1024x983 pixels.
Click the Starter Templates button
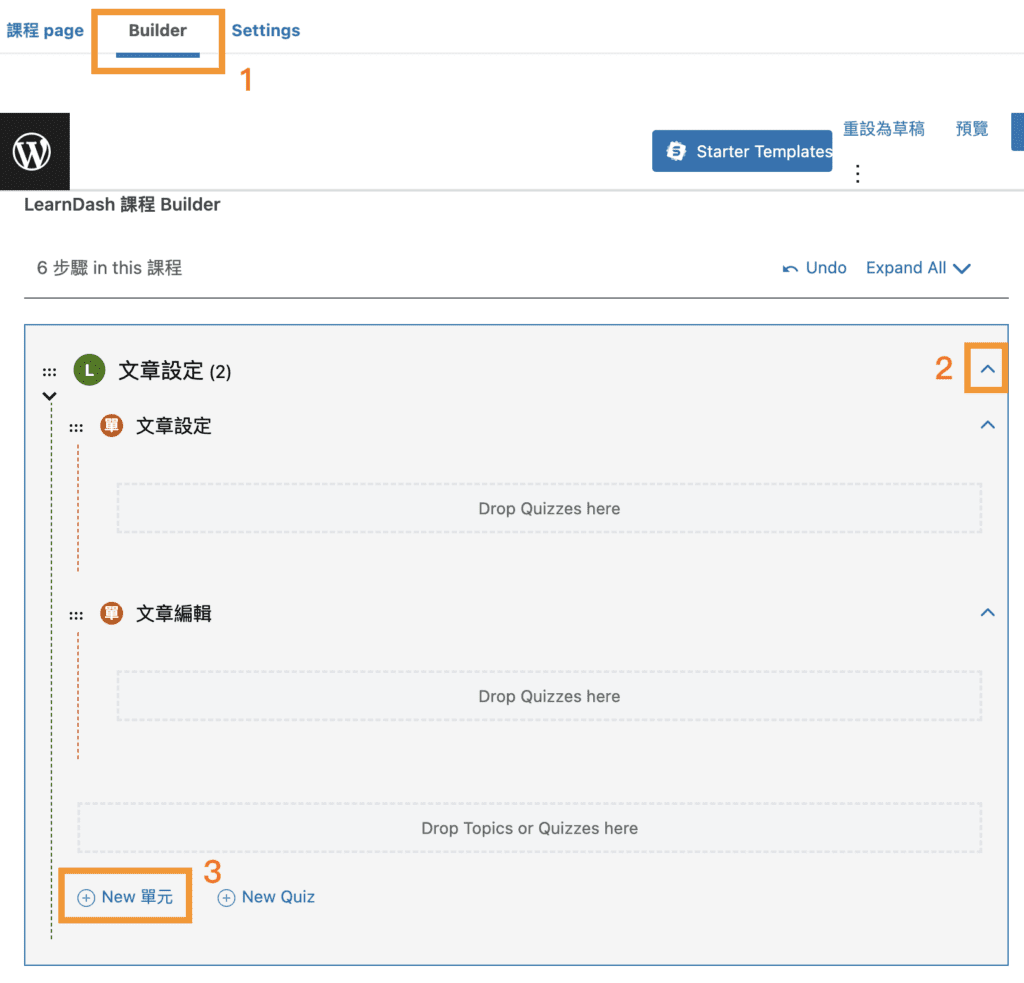pos(742,151)
